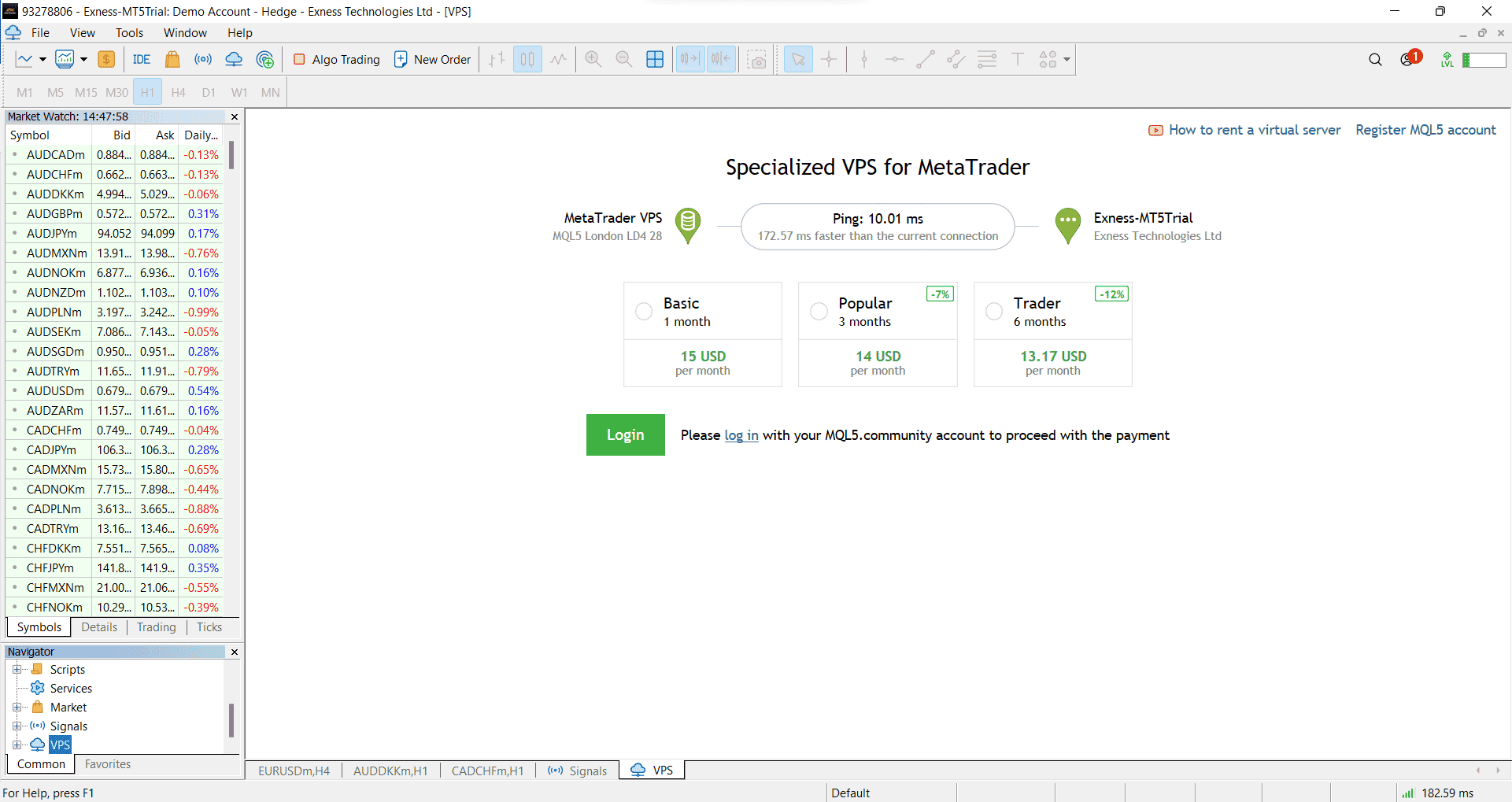Select line chart view icon

[558, 59]
